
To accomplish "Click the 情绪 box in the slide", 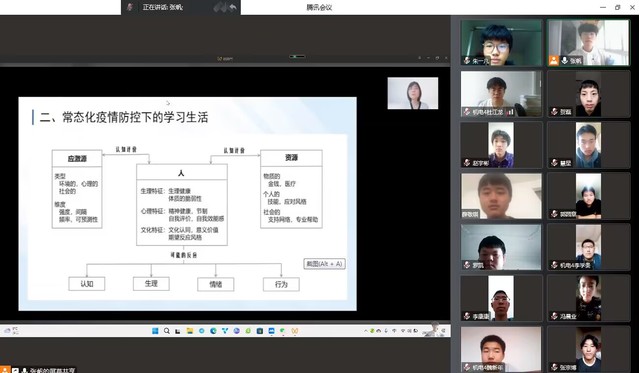I will pos(216,284).
